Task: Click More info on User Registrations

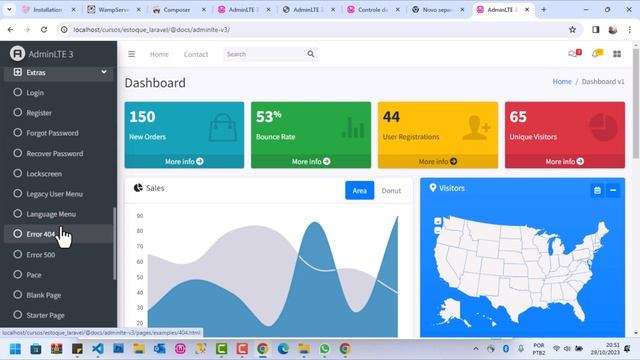Action: click(438, 162)
